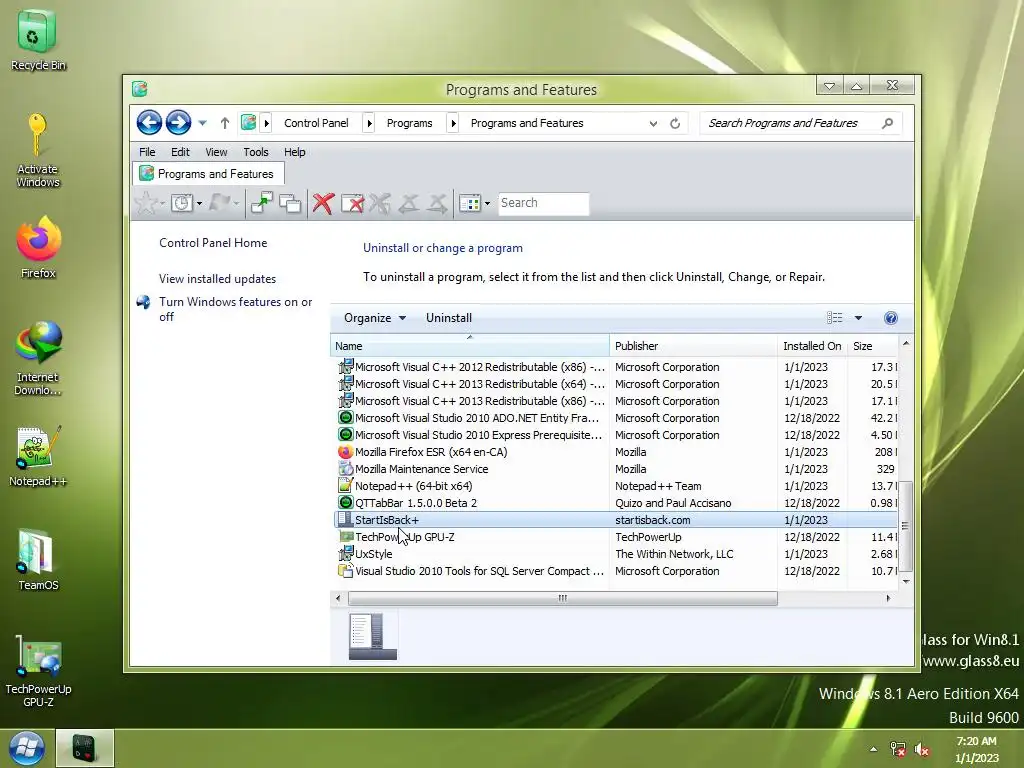Viewport: 1024px width, 768px height.
Task: Refresh the Programs and Features view
Action: click(675, 123)
